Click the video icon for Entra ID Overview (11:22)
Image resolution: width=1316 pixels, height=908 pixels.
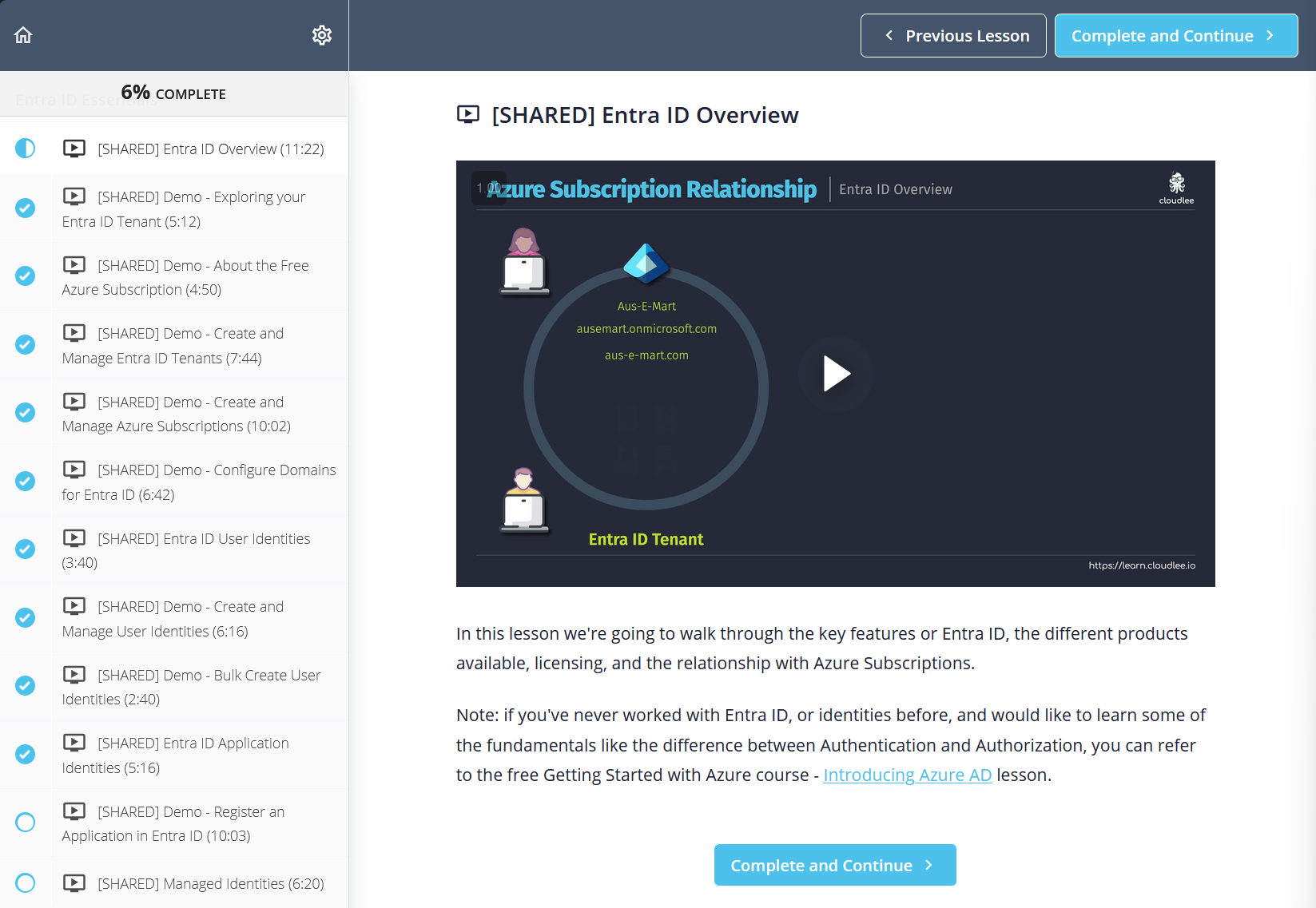click(74, 149)
